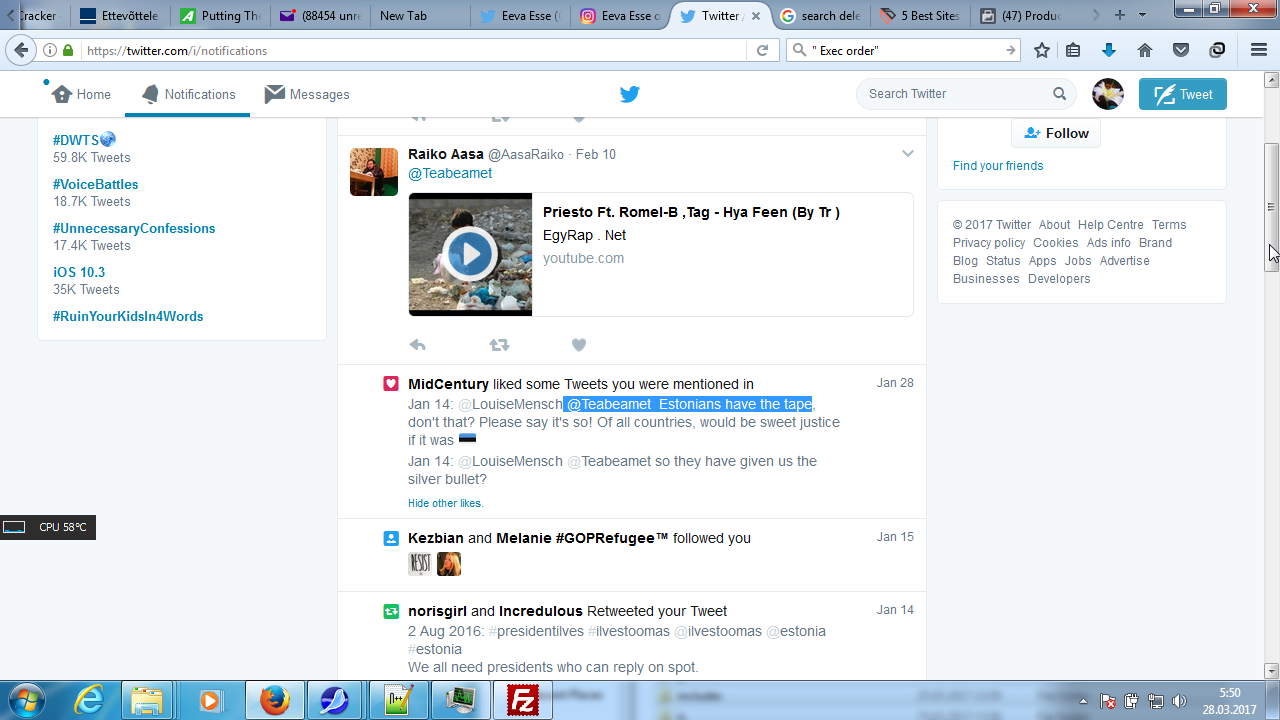
Task: Click the linked-rings toolbar icon beside Pocket
Action: point(1217,50)
